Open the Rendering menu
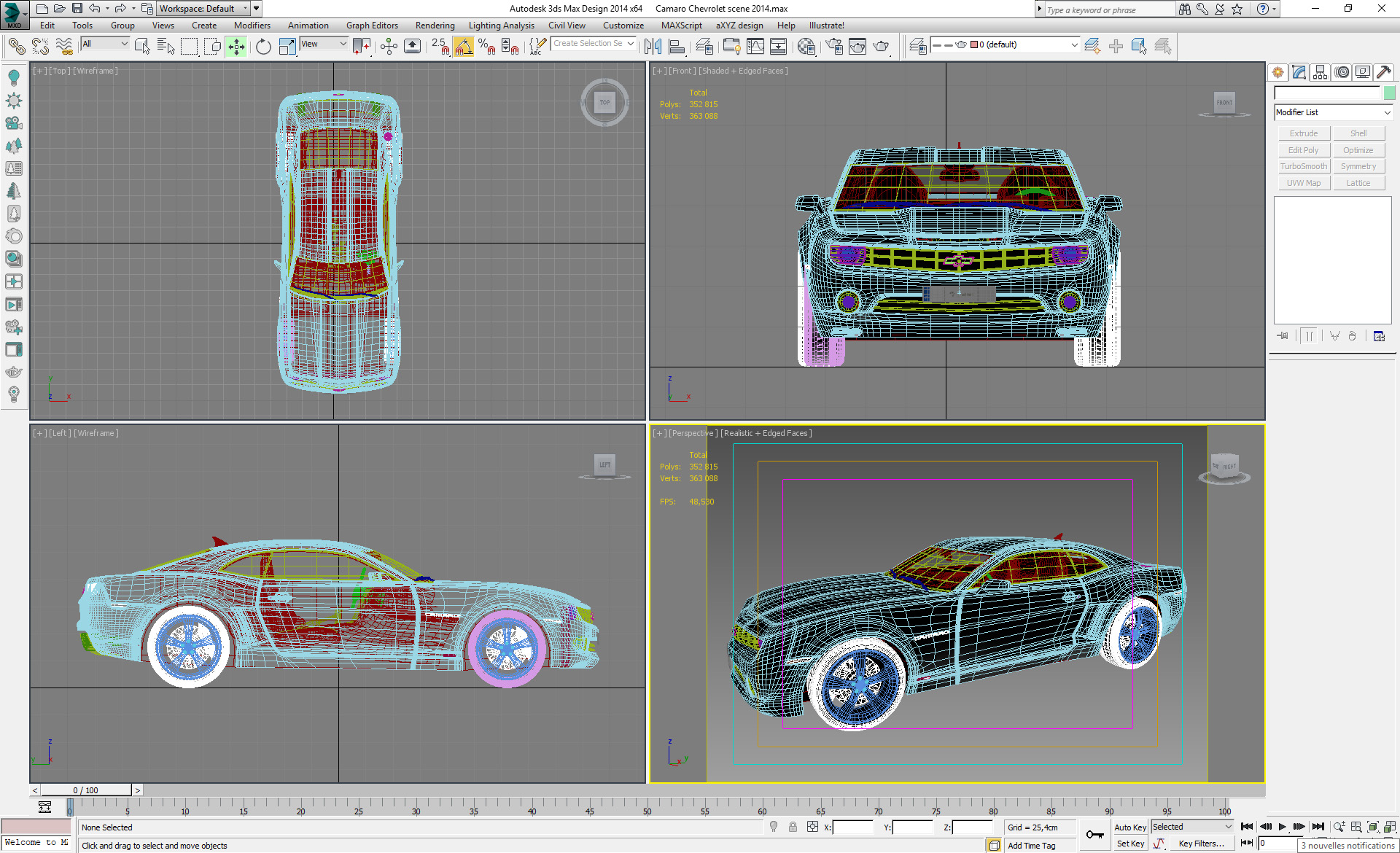The height and width of the screenshot is (853, 1400). (435, 26)
